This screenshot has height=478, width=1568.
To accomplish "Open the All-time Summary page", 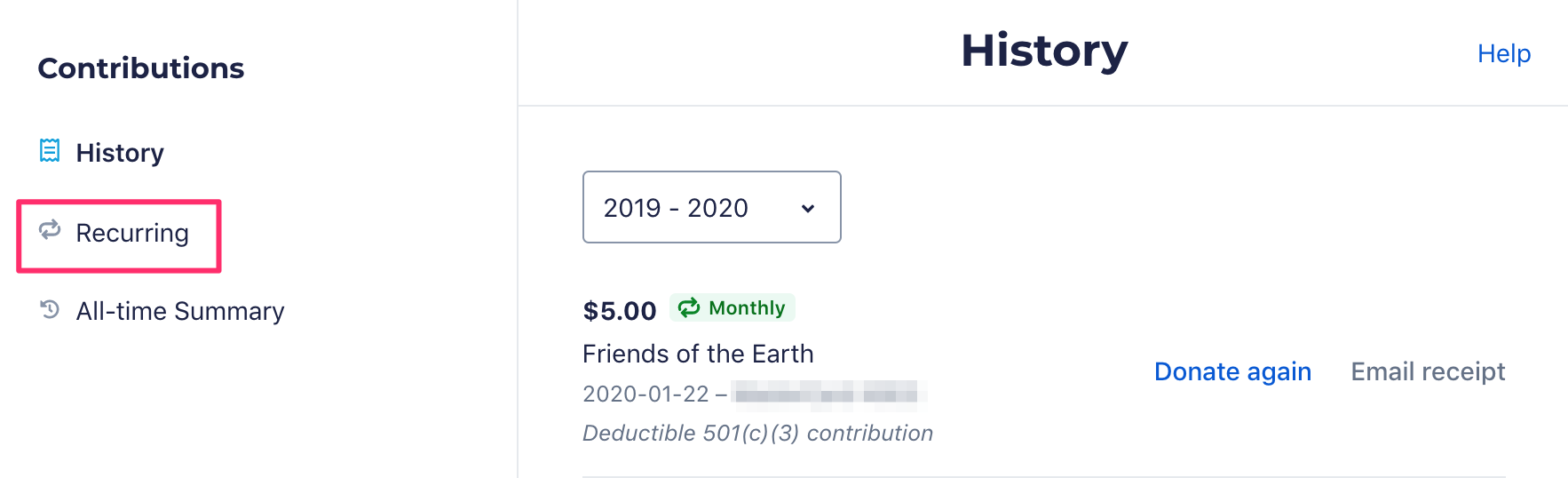I will (x=180, y=311).
